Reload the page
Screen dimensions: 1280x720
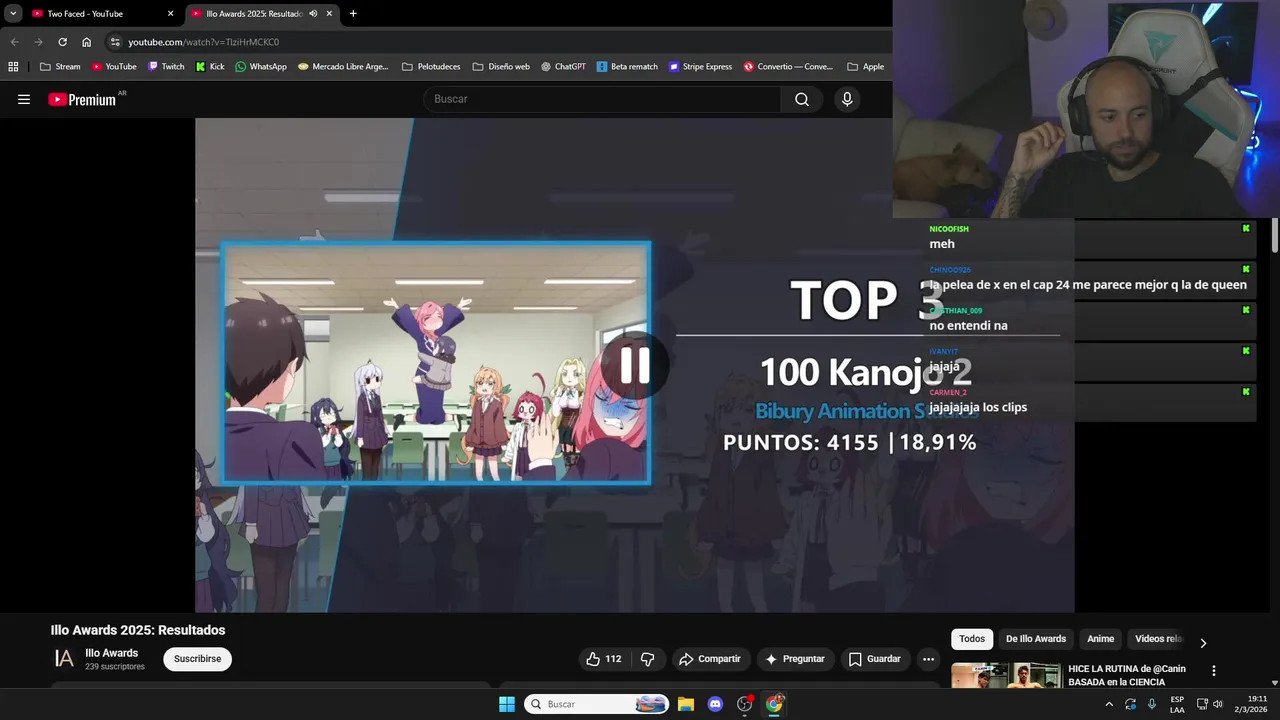pos(62,42)
